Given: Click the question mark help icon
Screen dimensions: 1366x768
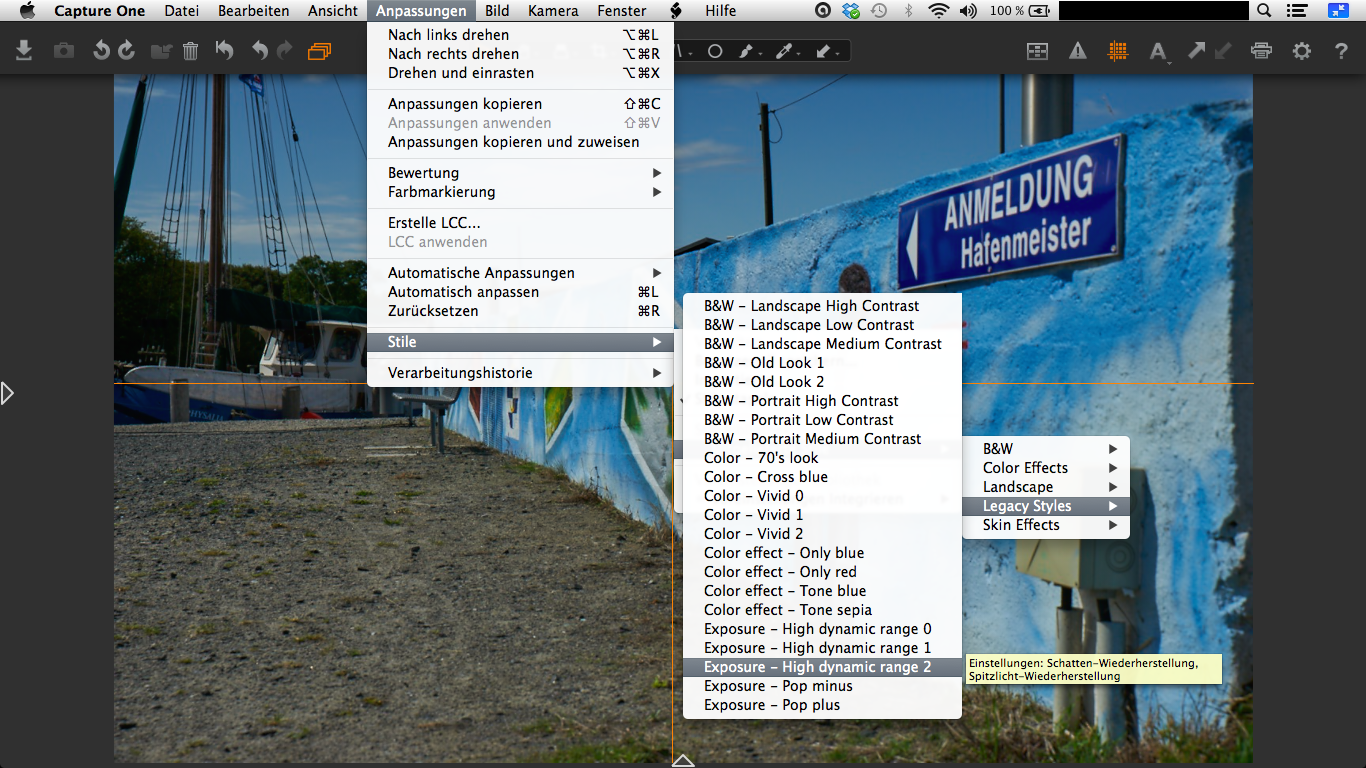Looking at the screenshot, I should pos(1342,51).
